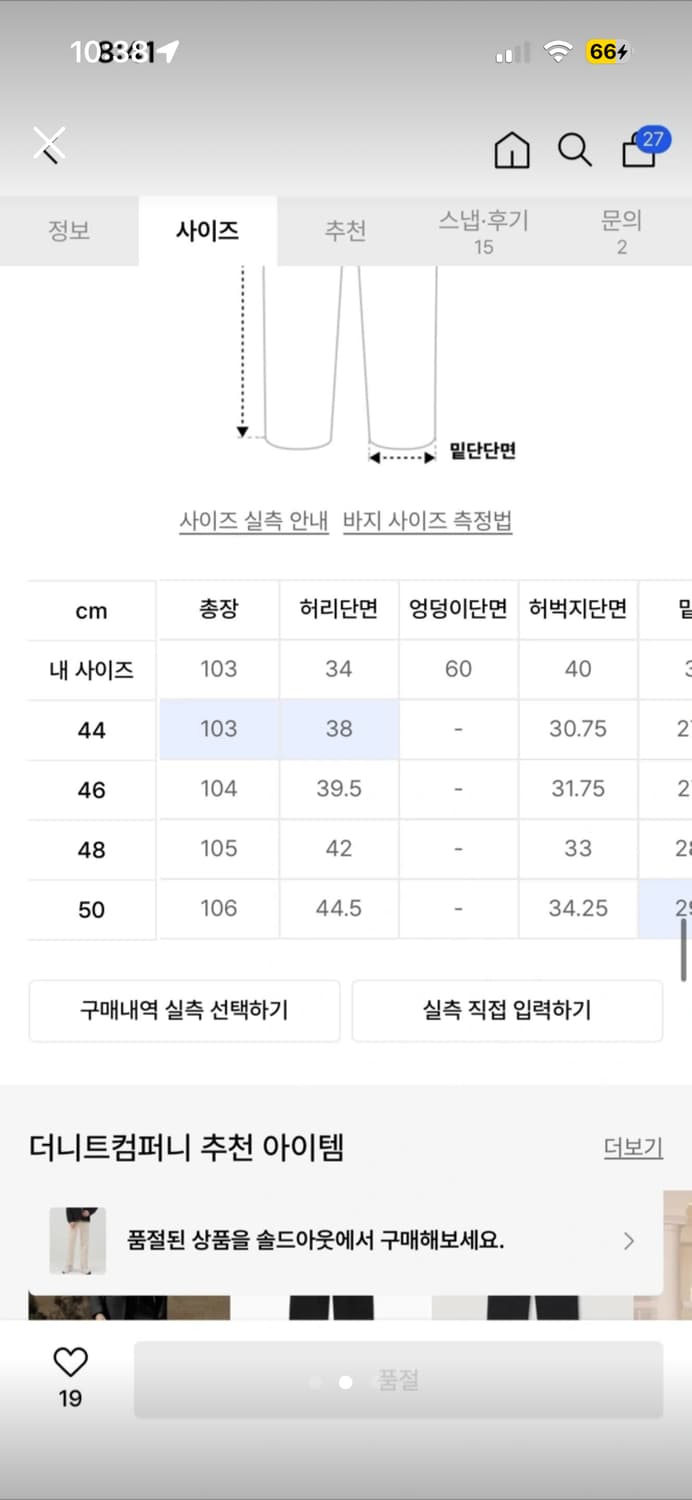View the cart with 27 items
Viewport: 692px width, 1500px height.
[637, 152]
